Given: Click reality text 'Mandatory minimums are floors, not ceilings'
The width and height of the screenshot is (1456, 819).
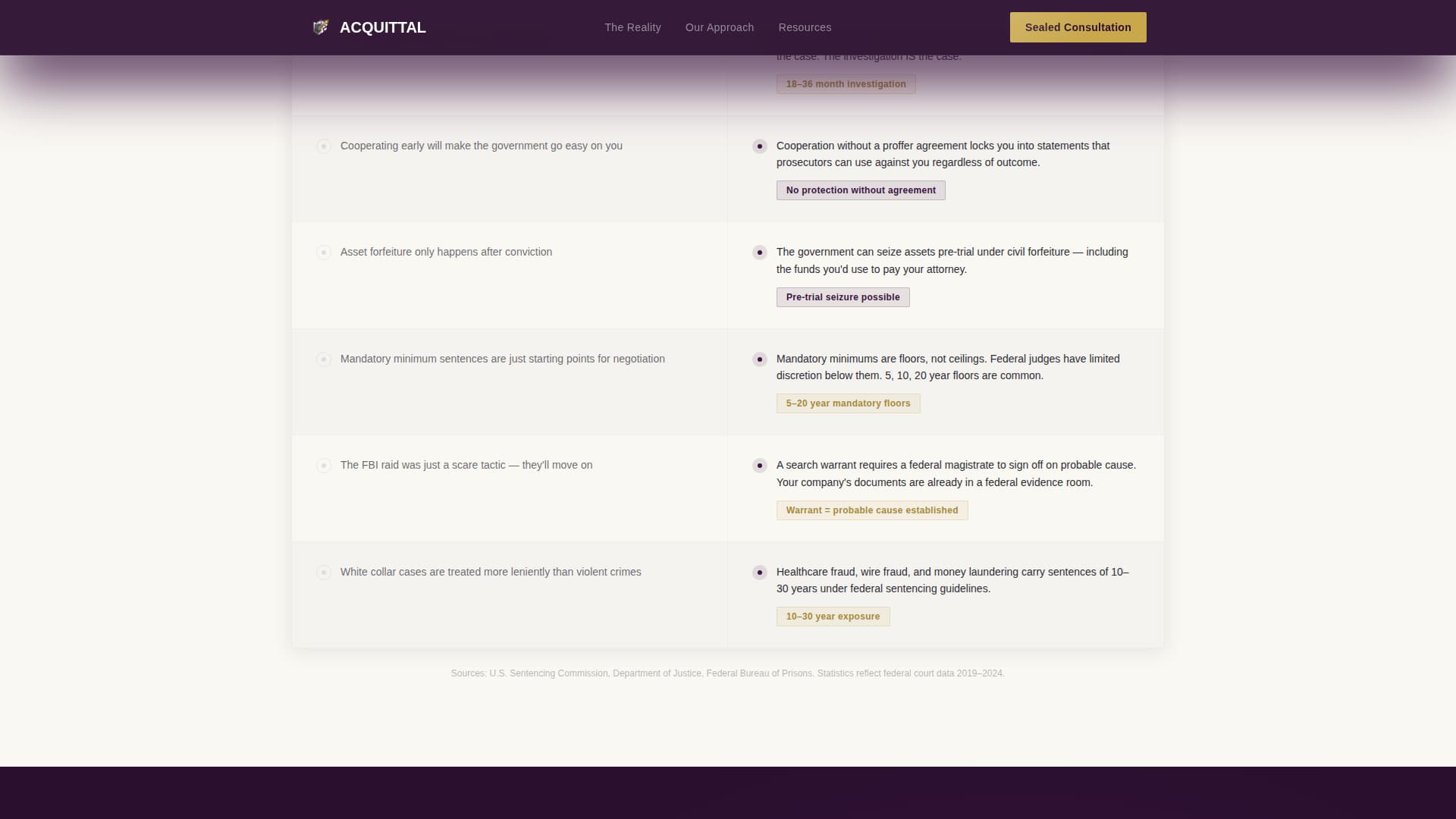Looking at the screenshot, I should tap(948, 367).
